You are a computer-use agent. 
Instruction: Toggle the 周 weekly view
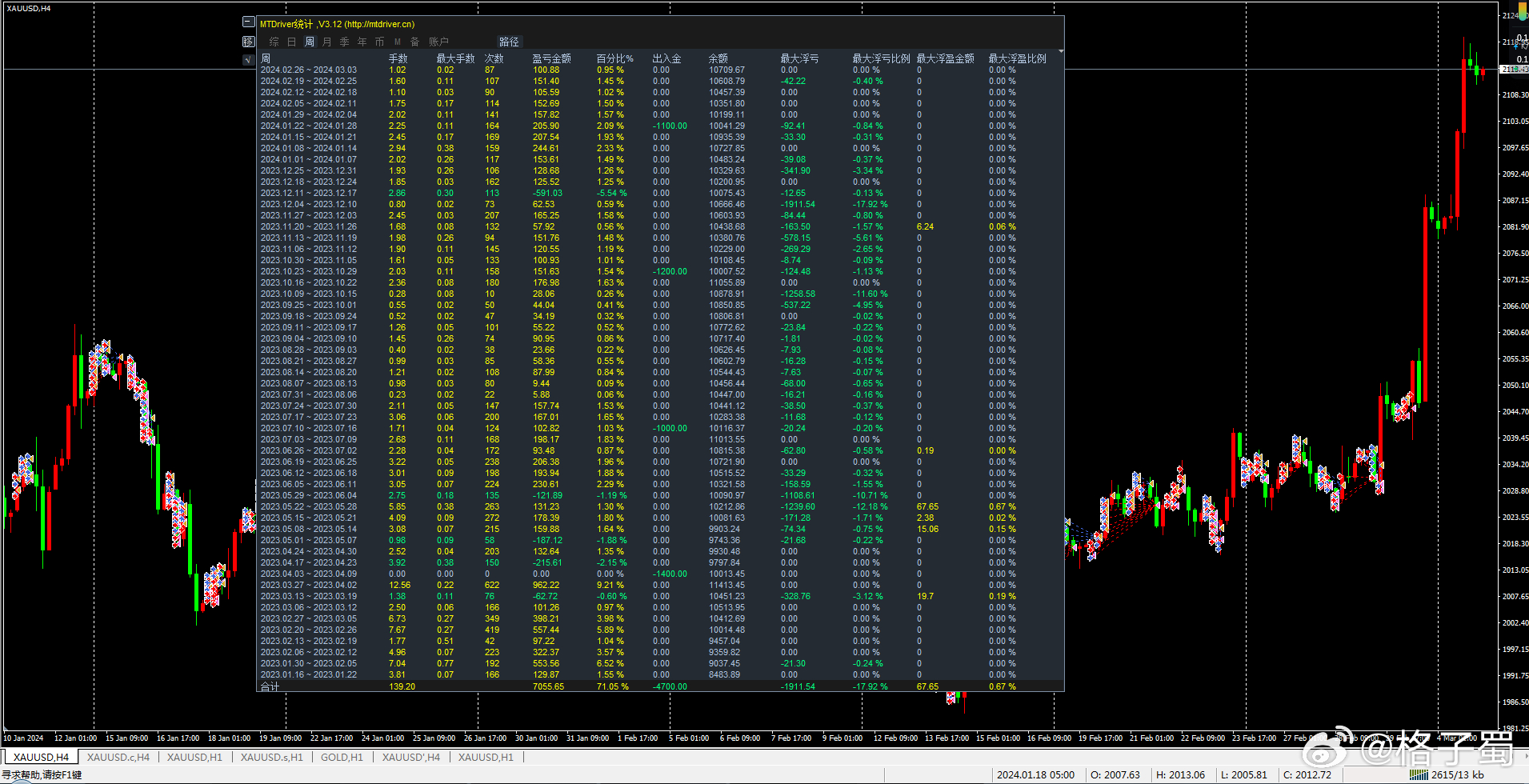click(x=310, y=42)
